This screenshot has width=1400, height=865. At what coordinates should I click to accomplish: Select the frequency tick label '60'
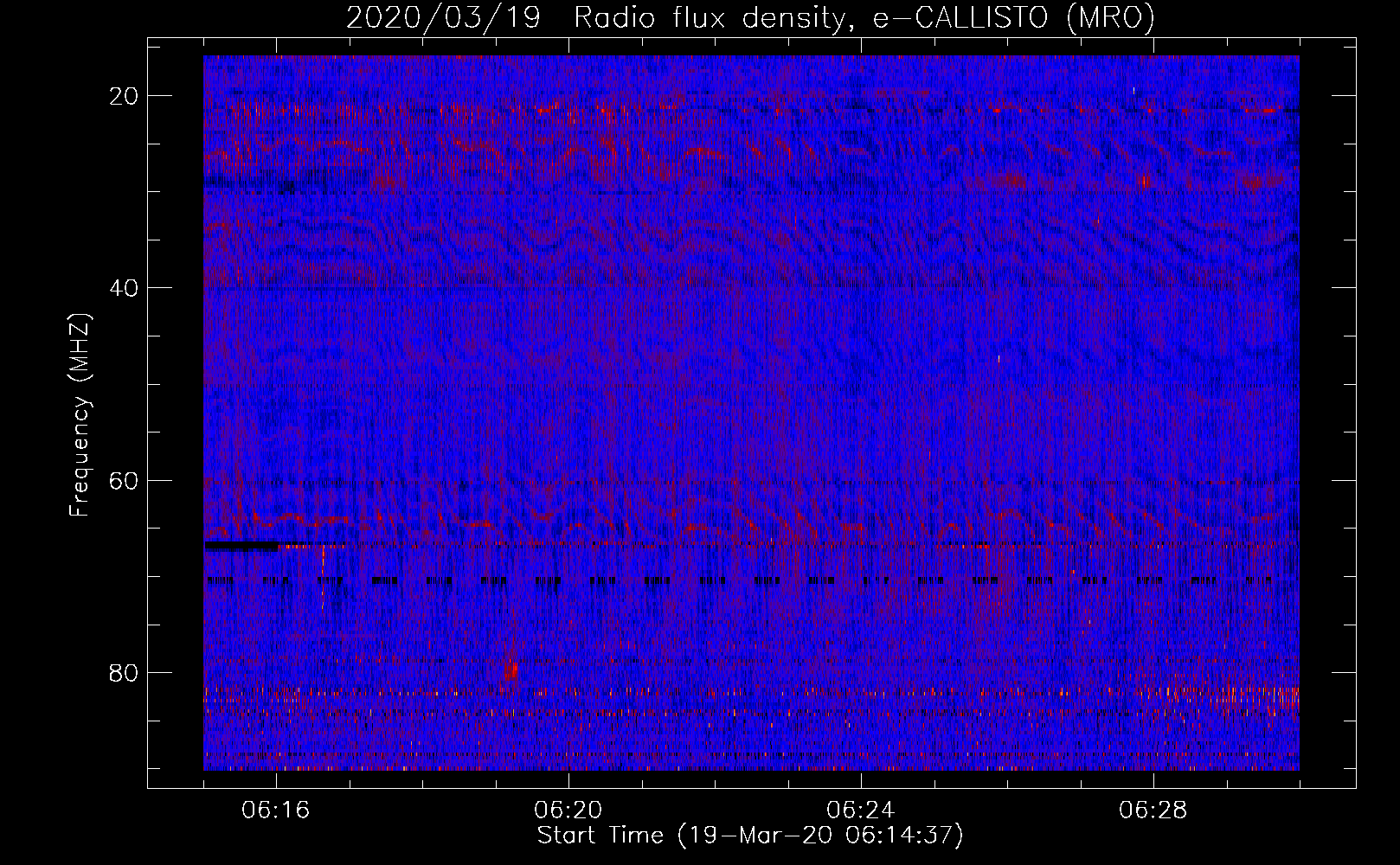pos(125,481)
